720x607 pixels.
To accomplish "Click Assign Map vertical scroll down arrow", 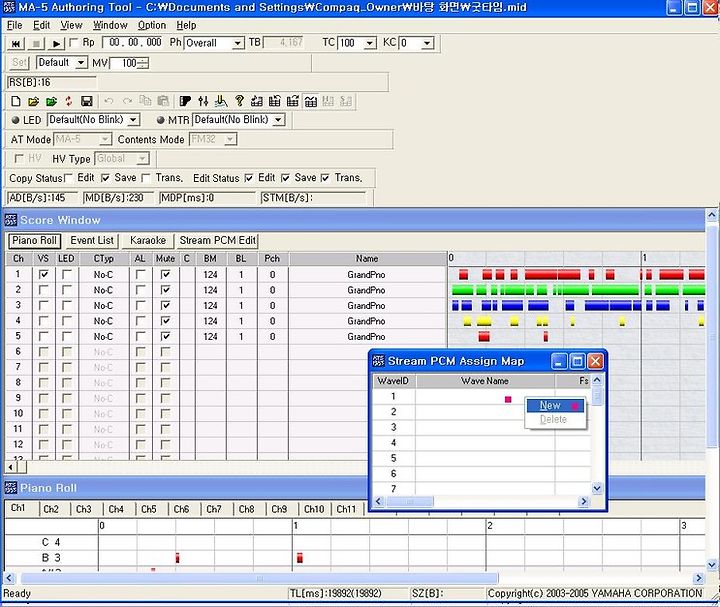I will [x=597, y=488].
